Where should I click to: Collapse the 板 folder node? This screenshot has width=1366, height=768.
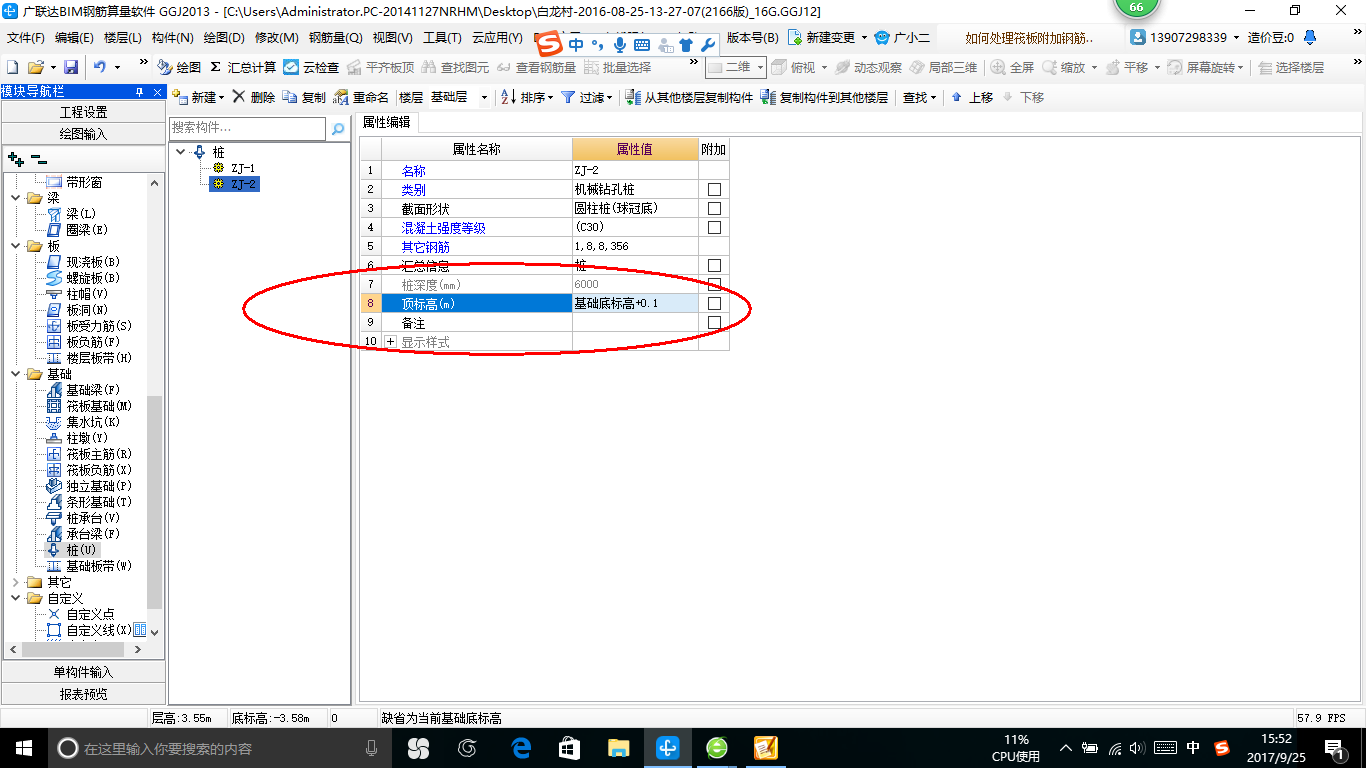click(16, 246)
